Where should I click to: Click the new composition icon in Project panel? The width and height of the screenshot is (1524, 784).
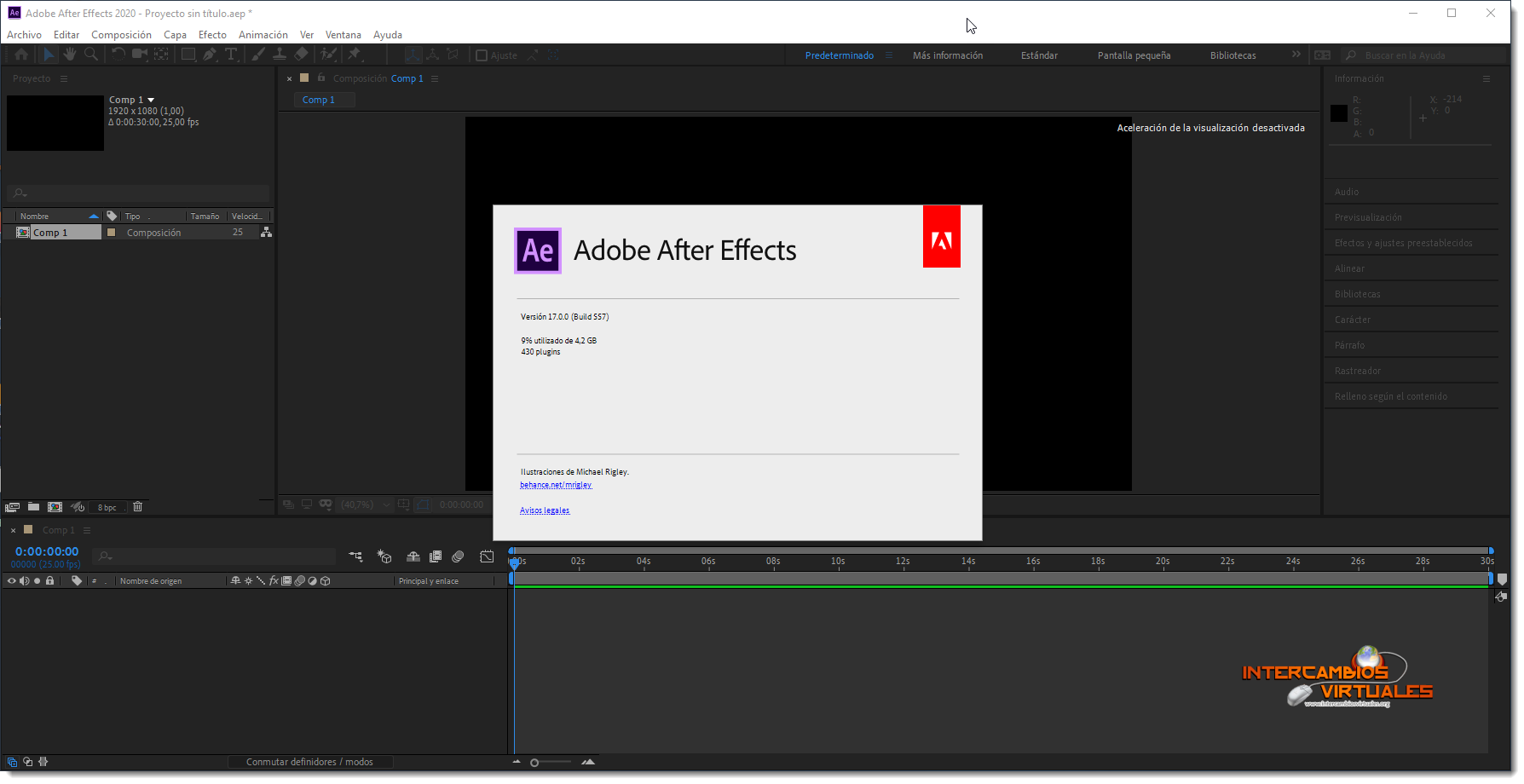click(x=55, y=507)
